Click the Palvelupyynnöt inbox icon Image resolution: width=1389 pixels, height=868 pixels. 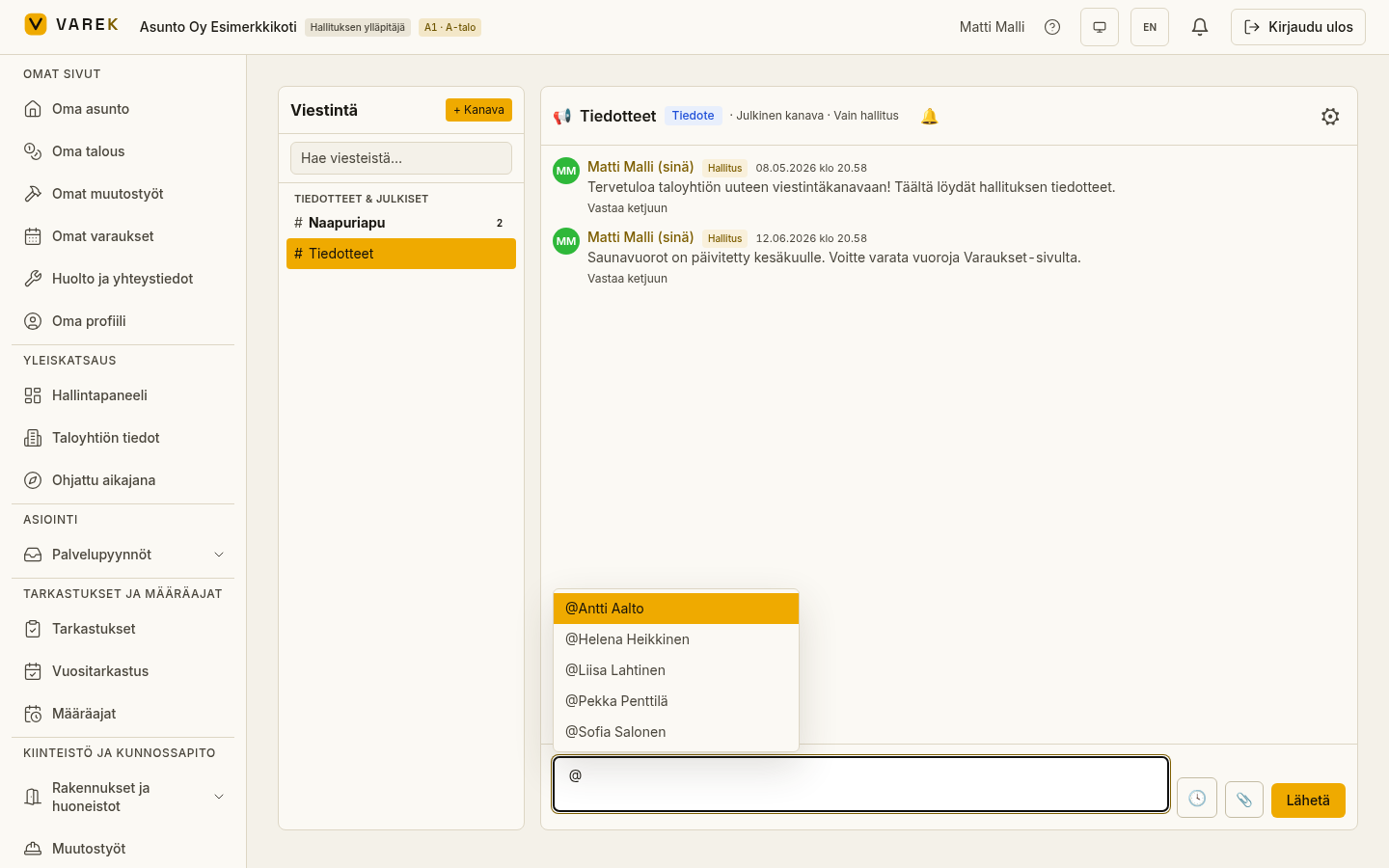[33, 555]
